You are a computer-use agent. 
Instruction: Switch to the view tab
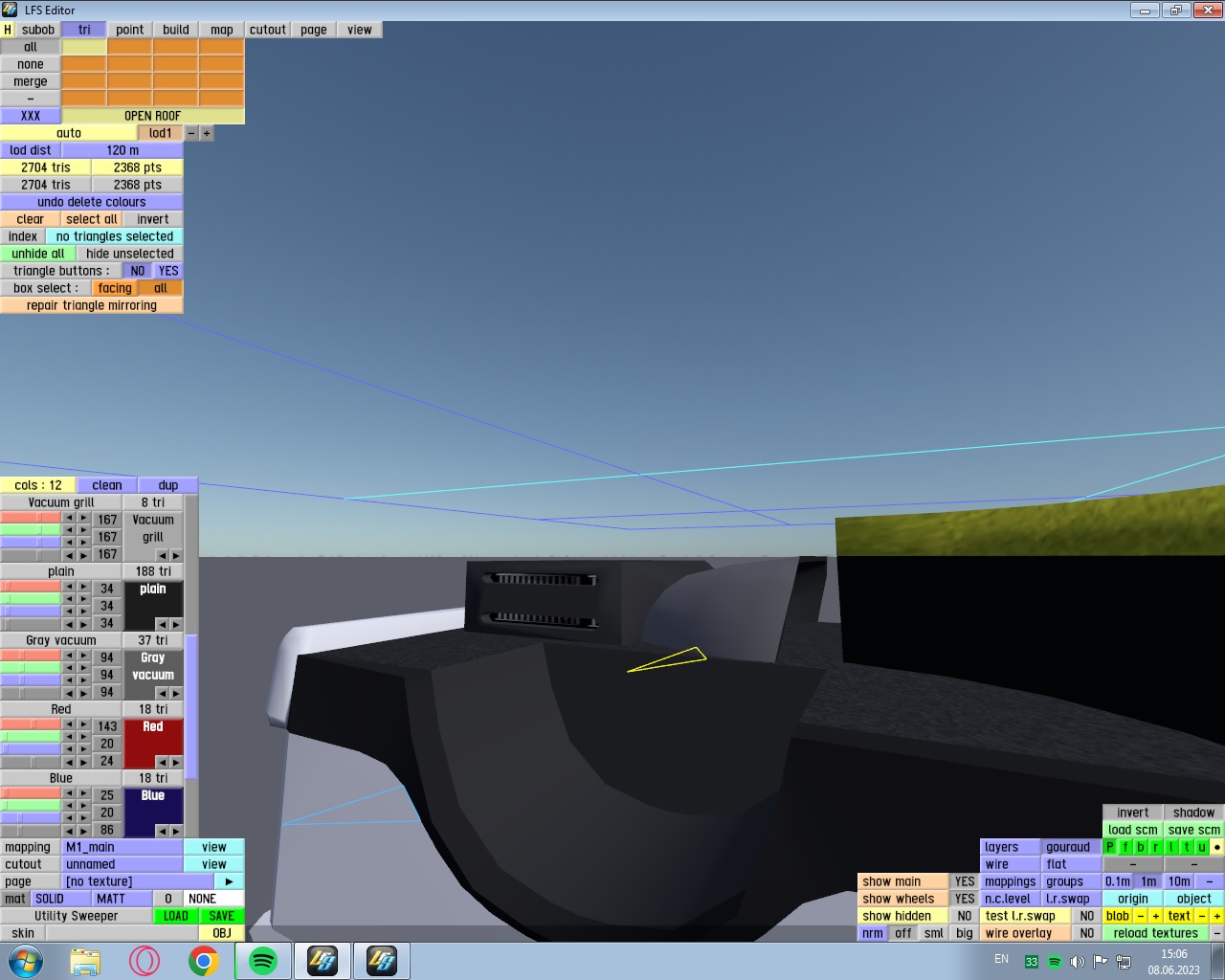[x=360, y=30]
